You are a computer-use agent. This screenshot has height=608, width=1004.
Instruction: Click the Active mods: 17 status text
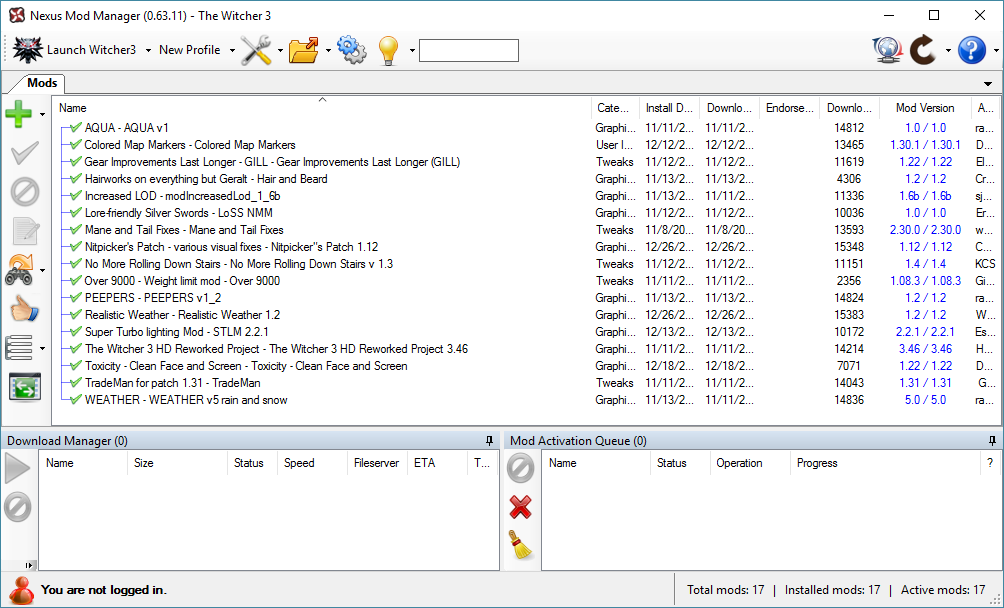943,589
